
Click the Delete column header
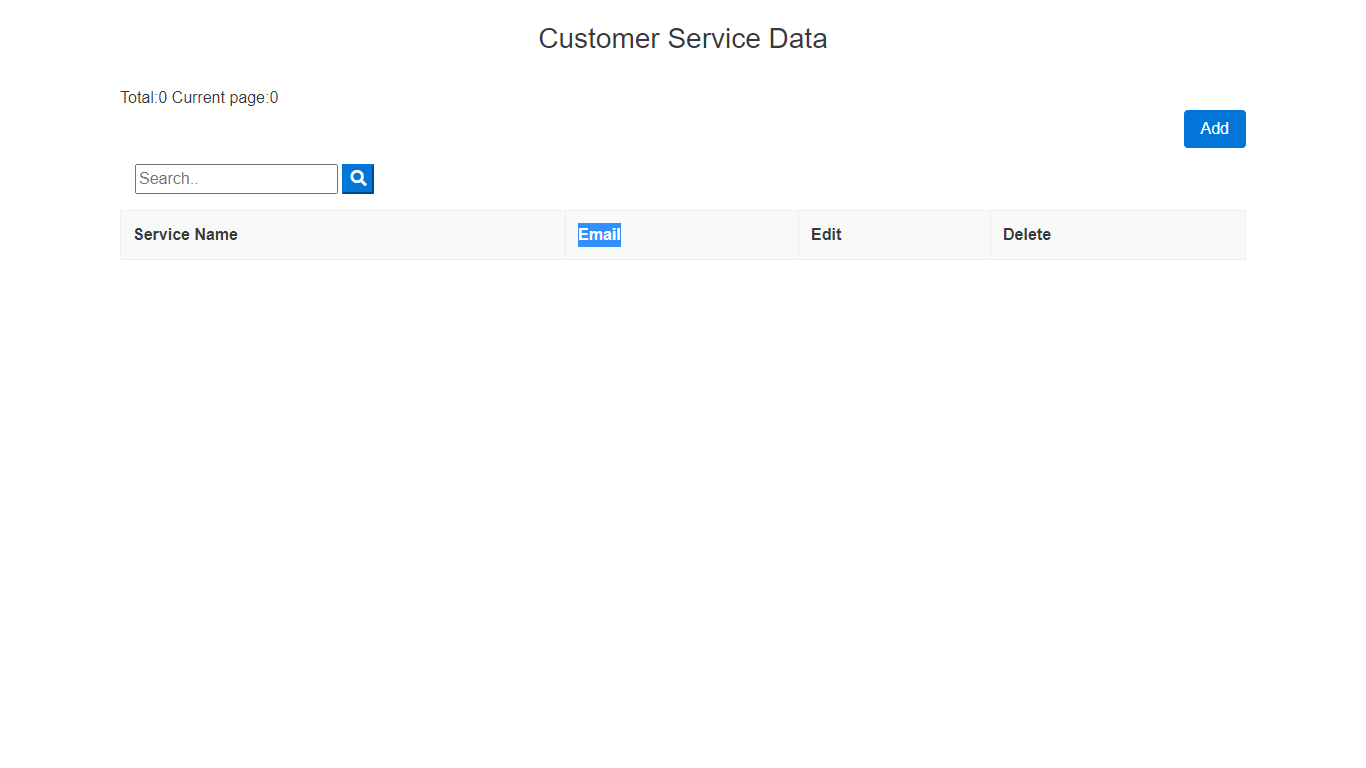pos(1026,235)
